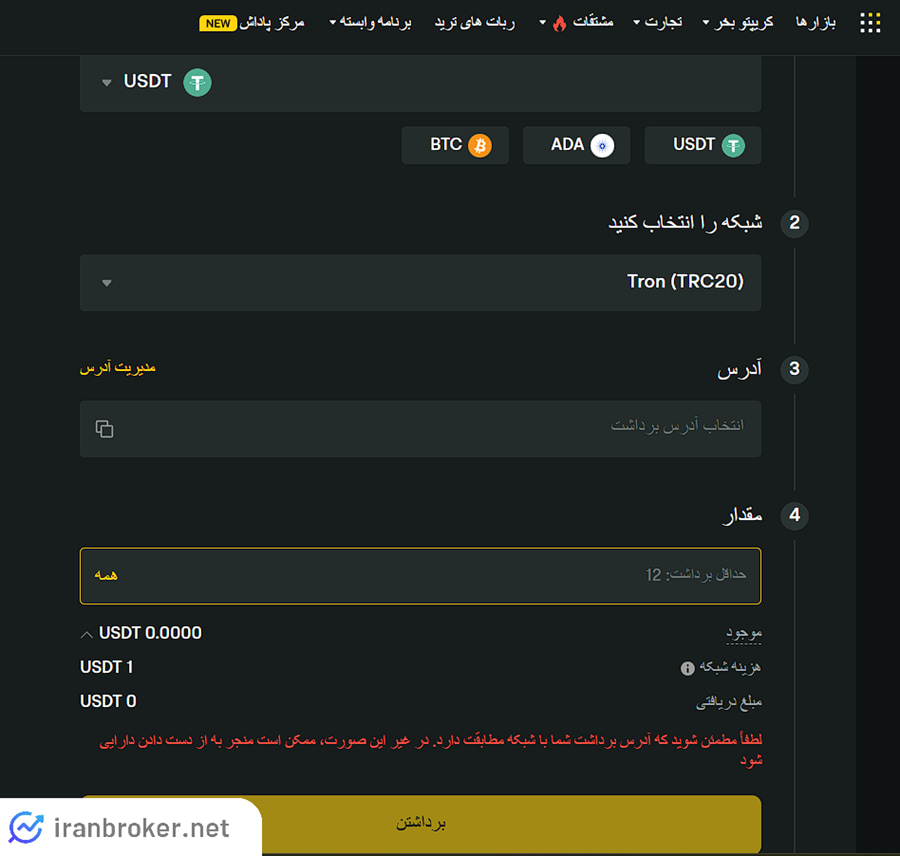Click the برداشتن (Withdraw) button

pos(420,823)
